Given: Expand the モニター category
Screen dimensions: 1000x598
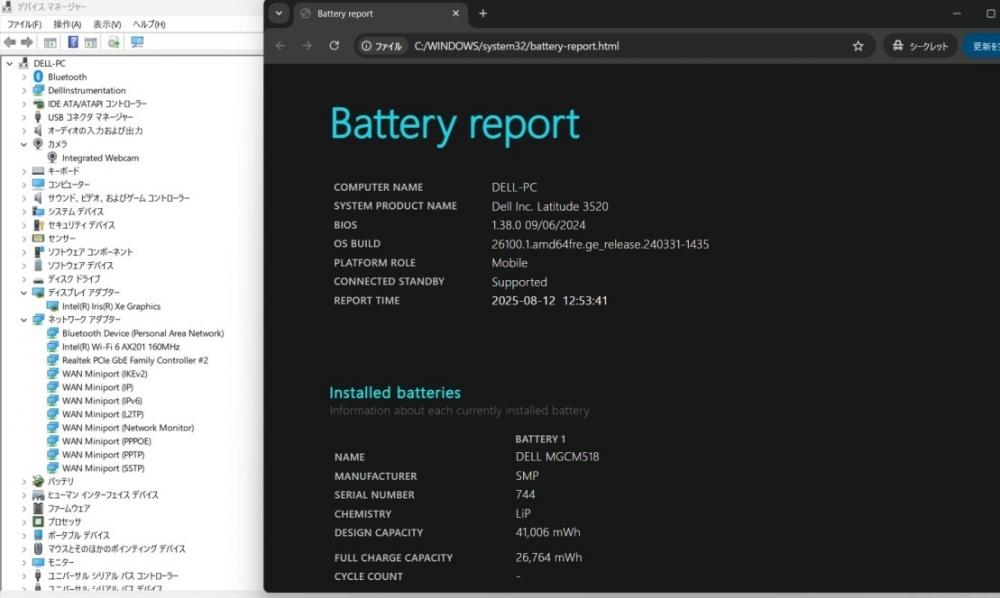Looking at the screenshot, I should (24, 562).
